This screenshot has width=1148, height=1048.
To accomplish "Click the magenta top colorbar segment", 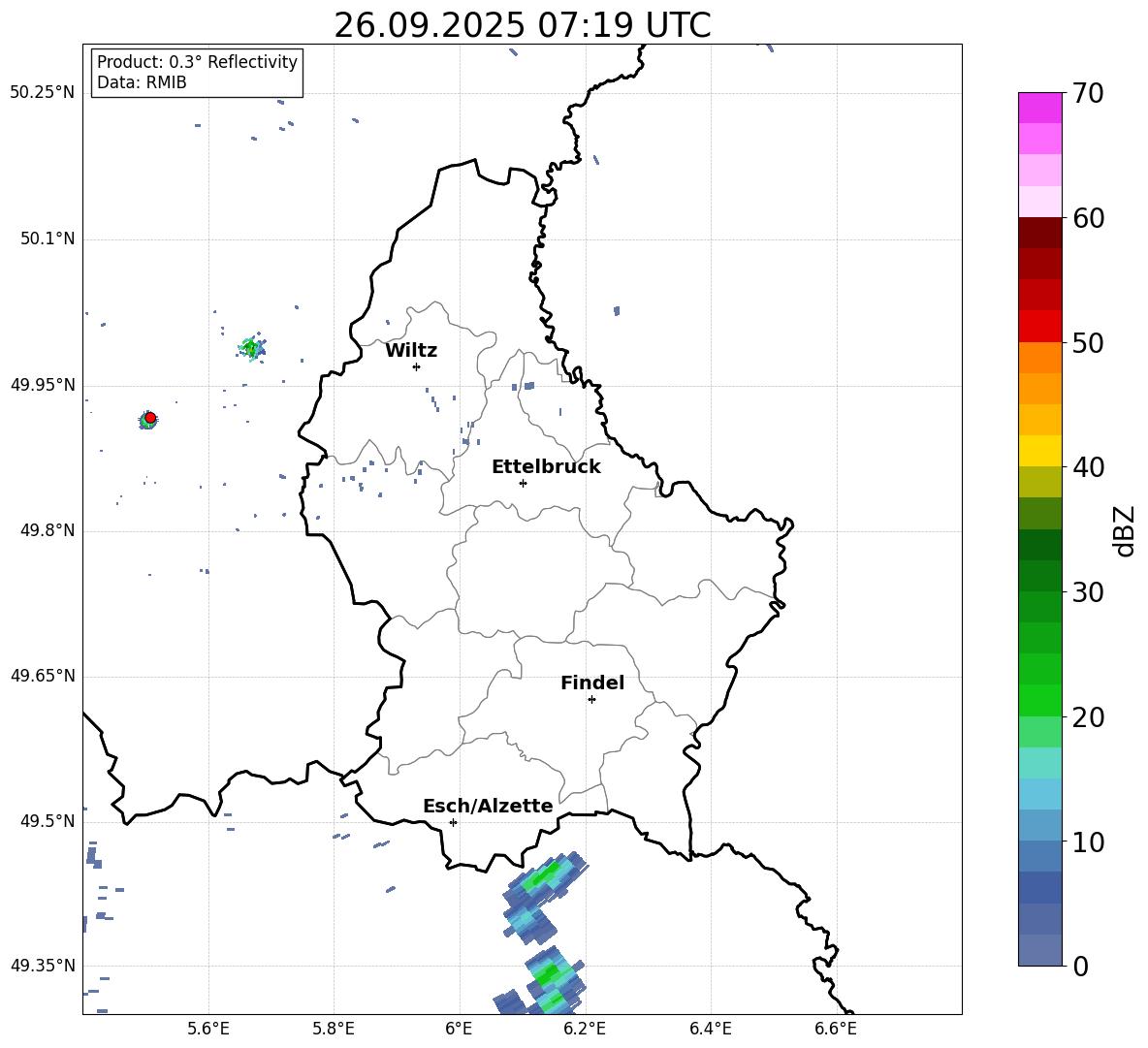I will 1040,108.
